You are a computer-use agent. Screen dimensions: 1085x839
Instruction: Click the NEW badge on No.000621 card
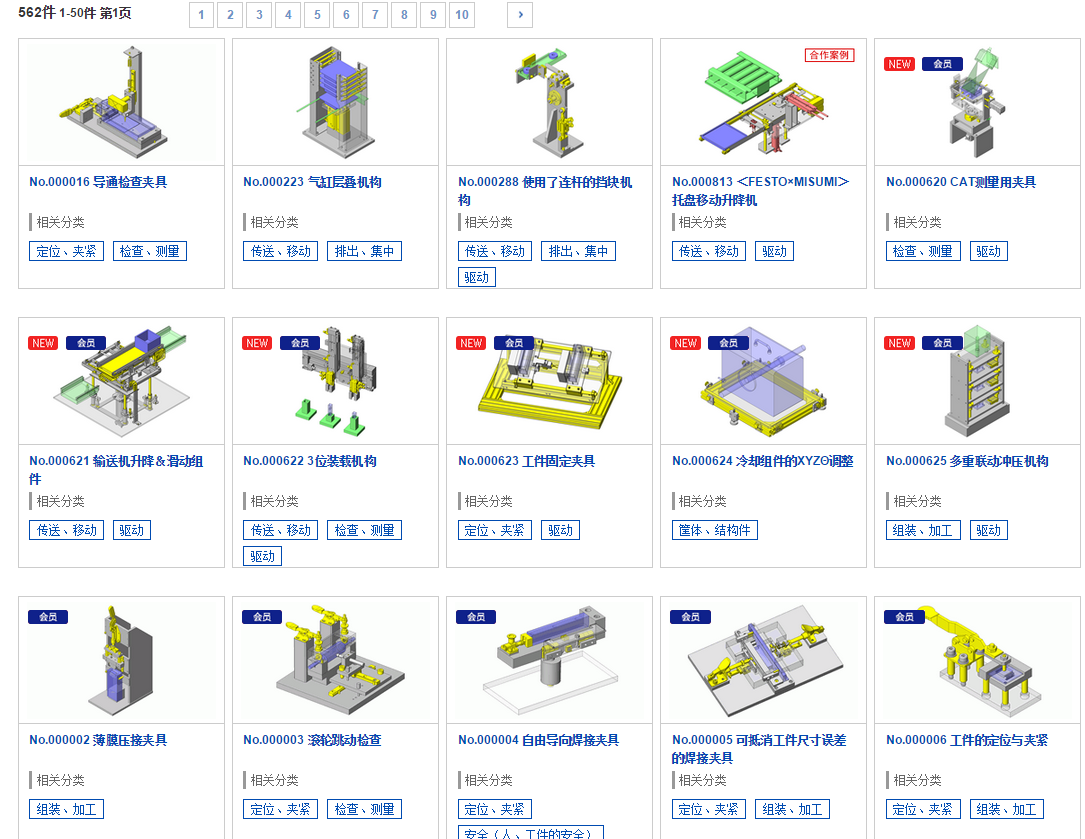(44, 343)
